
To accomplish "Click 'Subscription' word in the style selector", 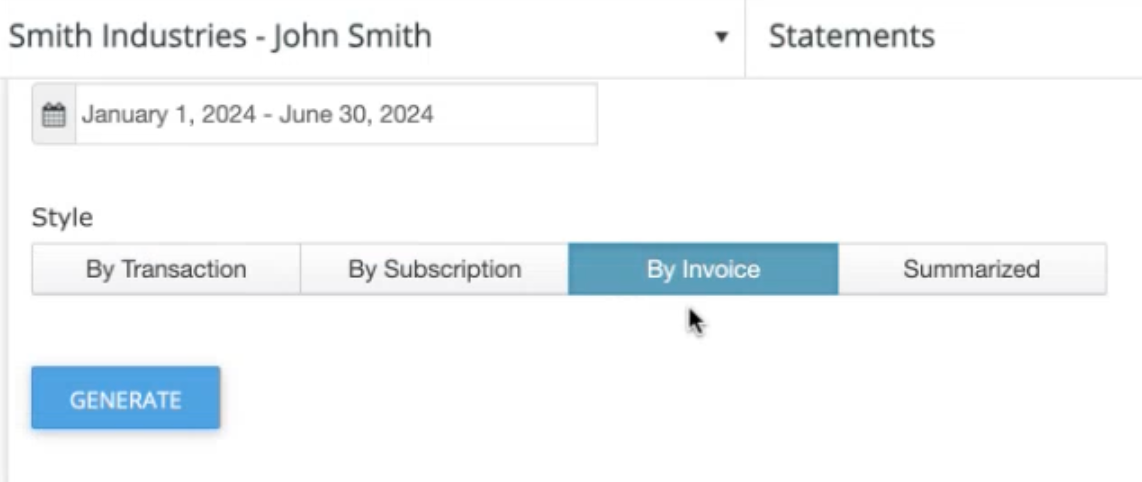I will click(x=452, y=270).
